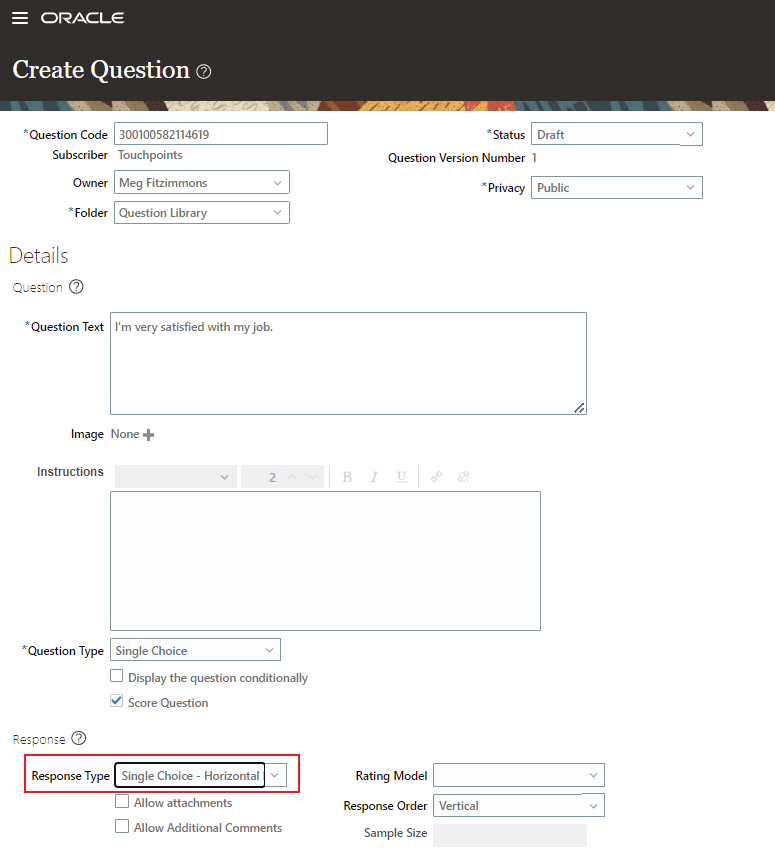This screenshot has height=851, width=775.
Task: Click the Question Version Number value 1
Action: coord(534,158)
